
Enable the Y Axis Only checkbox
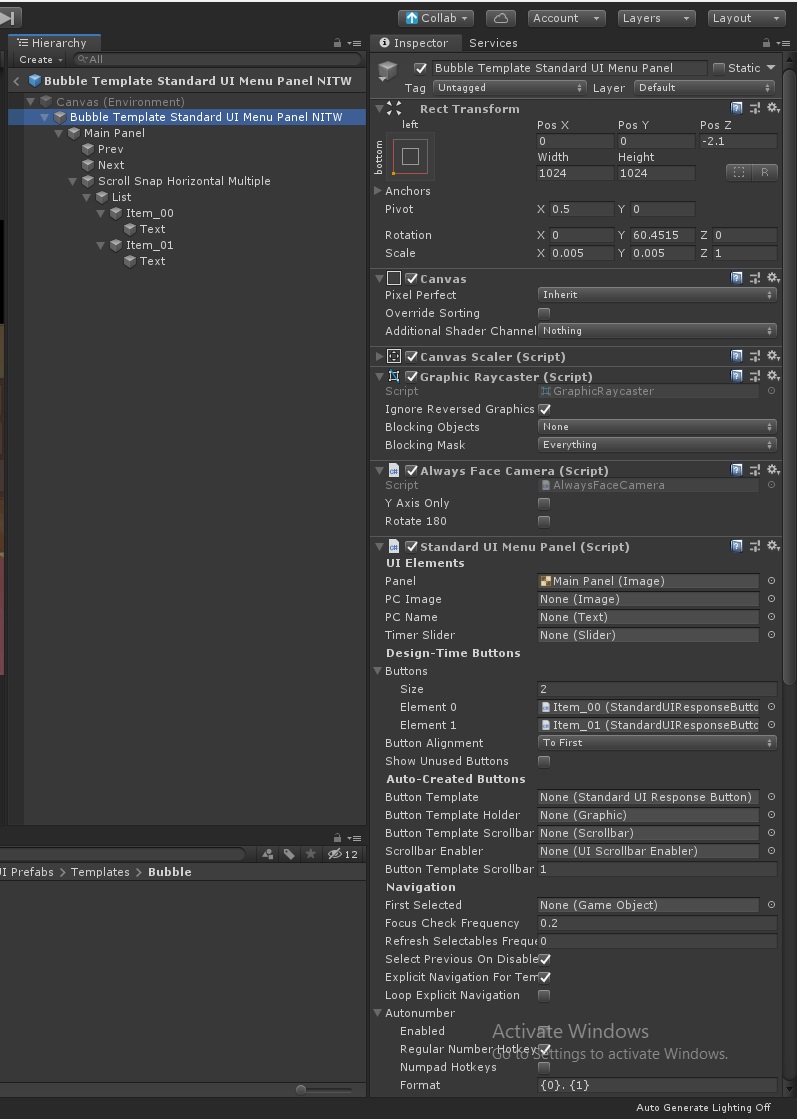click(x=544, y=503)
